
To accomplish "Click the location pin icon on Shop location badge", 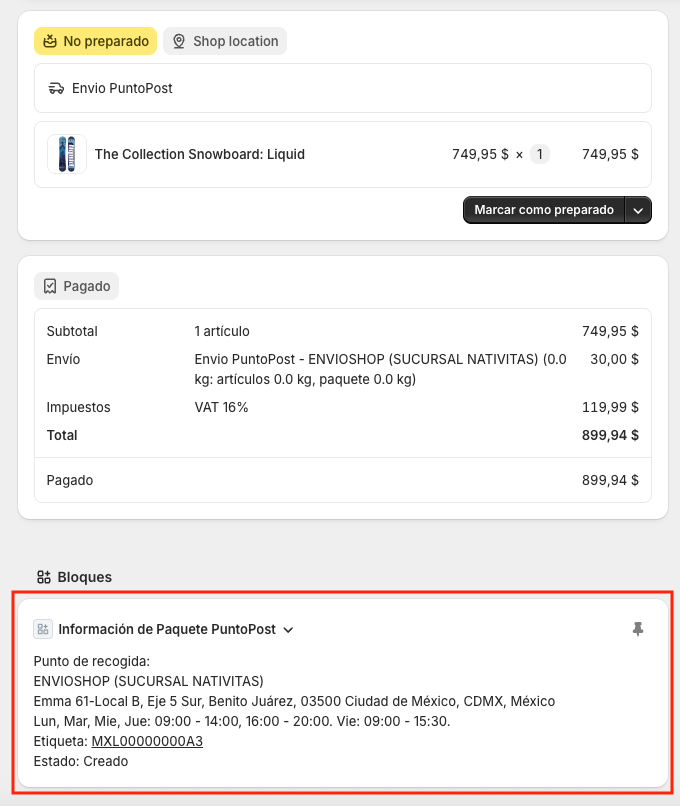I will click(179, 41).
